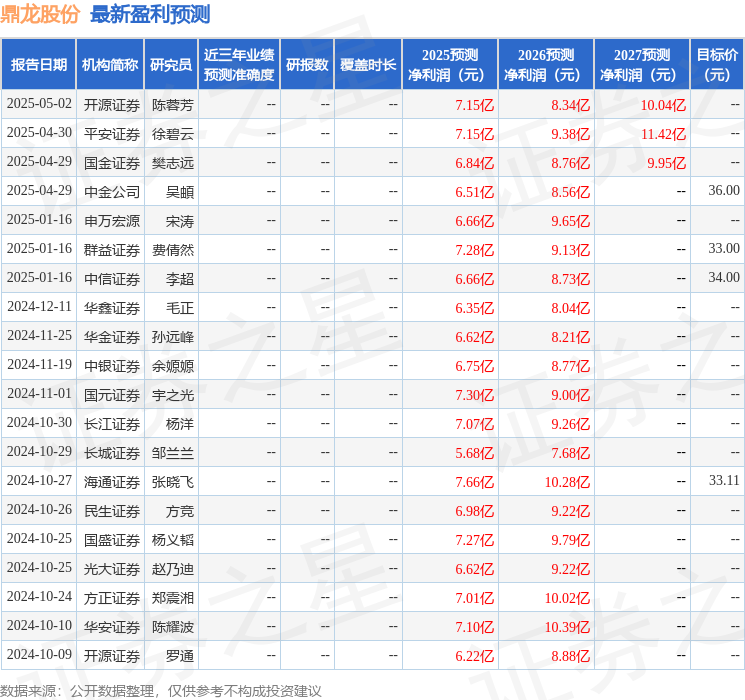745x700 pixels.
Task: Select the 海通证券 row institution name
Action: (x=111, y=482)
